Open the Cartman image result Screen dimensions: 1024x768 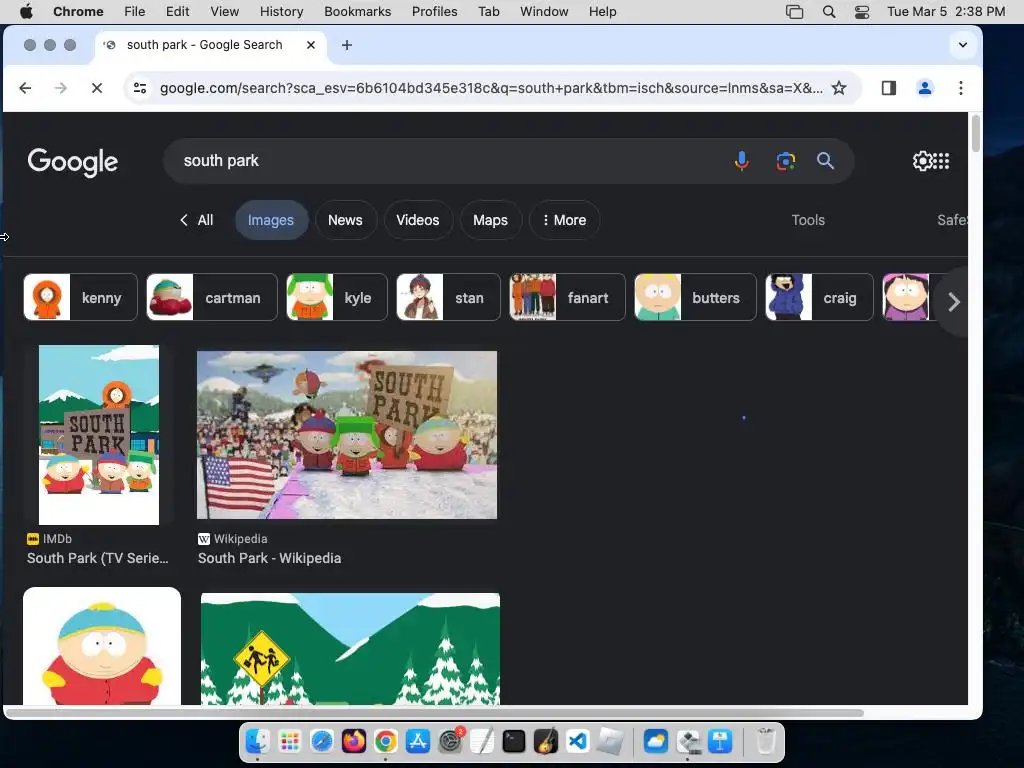[x=102, y=646]
